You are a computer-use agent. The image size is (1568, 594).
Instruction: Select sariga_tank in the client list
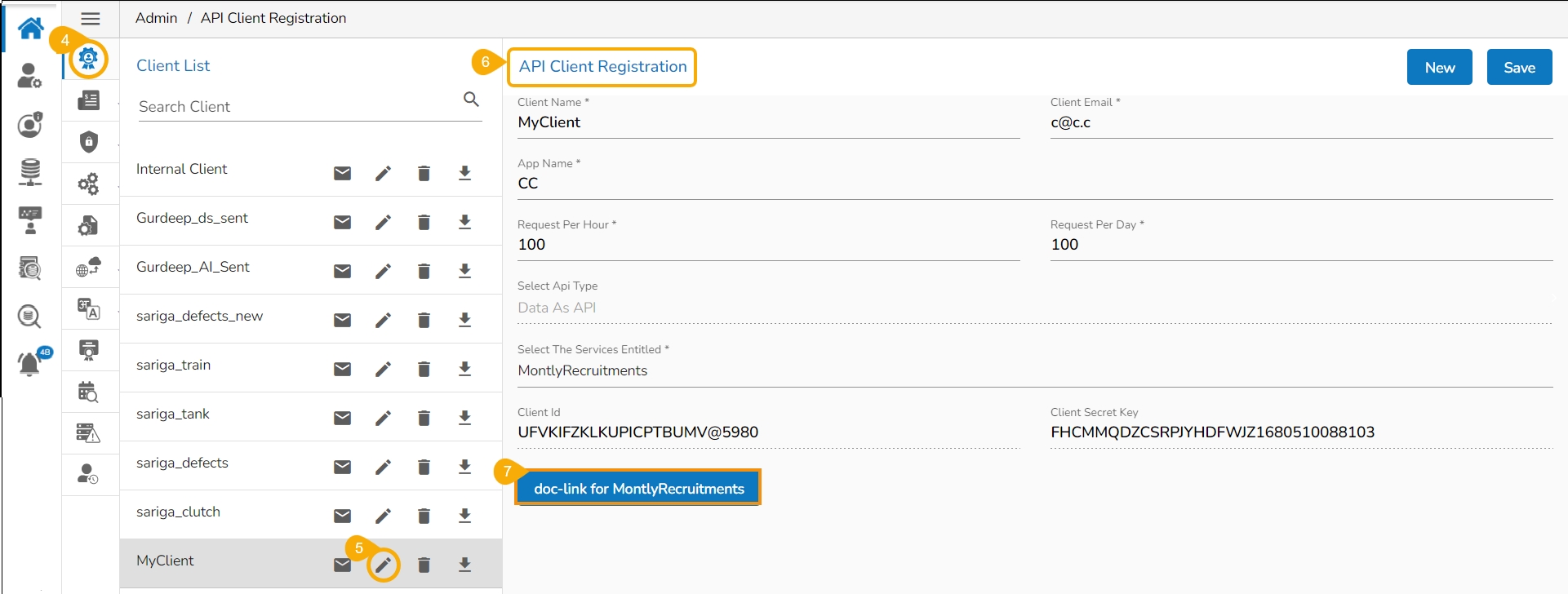point(173,414)
